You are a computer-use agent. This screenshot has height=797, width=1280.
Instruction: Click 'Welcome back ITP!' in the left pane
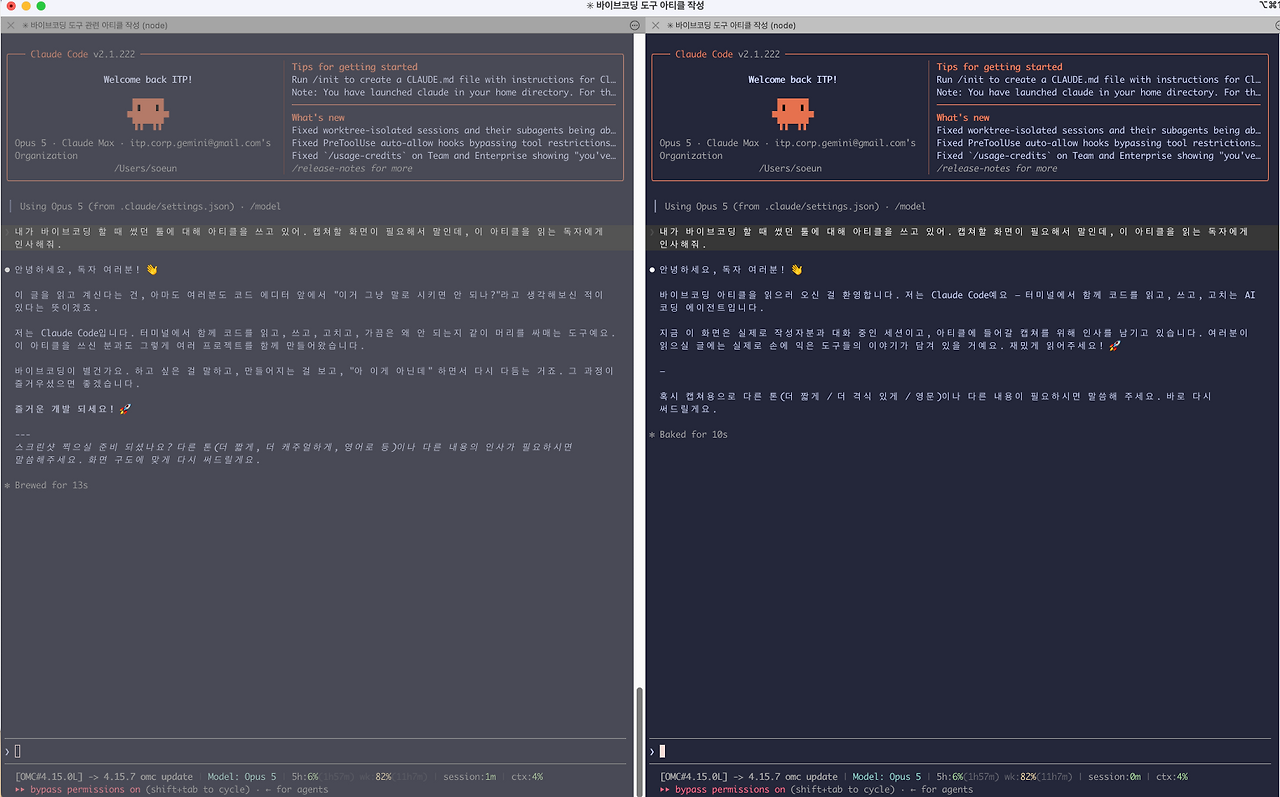pyautogui.click(x=148, y=80)
